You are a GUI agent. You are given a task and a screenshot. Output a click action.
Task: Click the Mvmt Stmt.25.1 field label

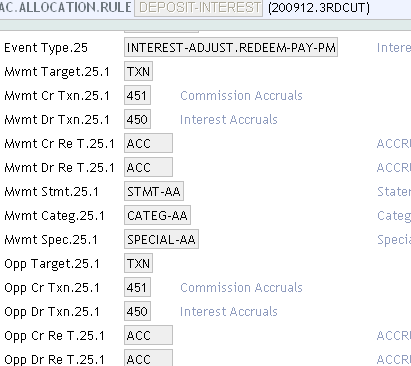[51, 192]
